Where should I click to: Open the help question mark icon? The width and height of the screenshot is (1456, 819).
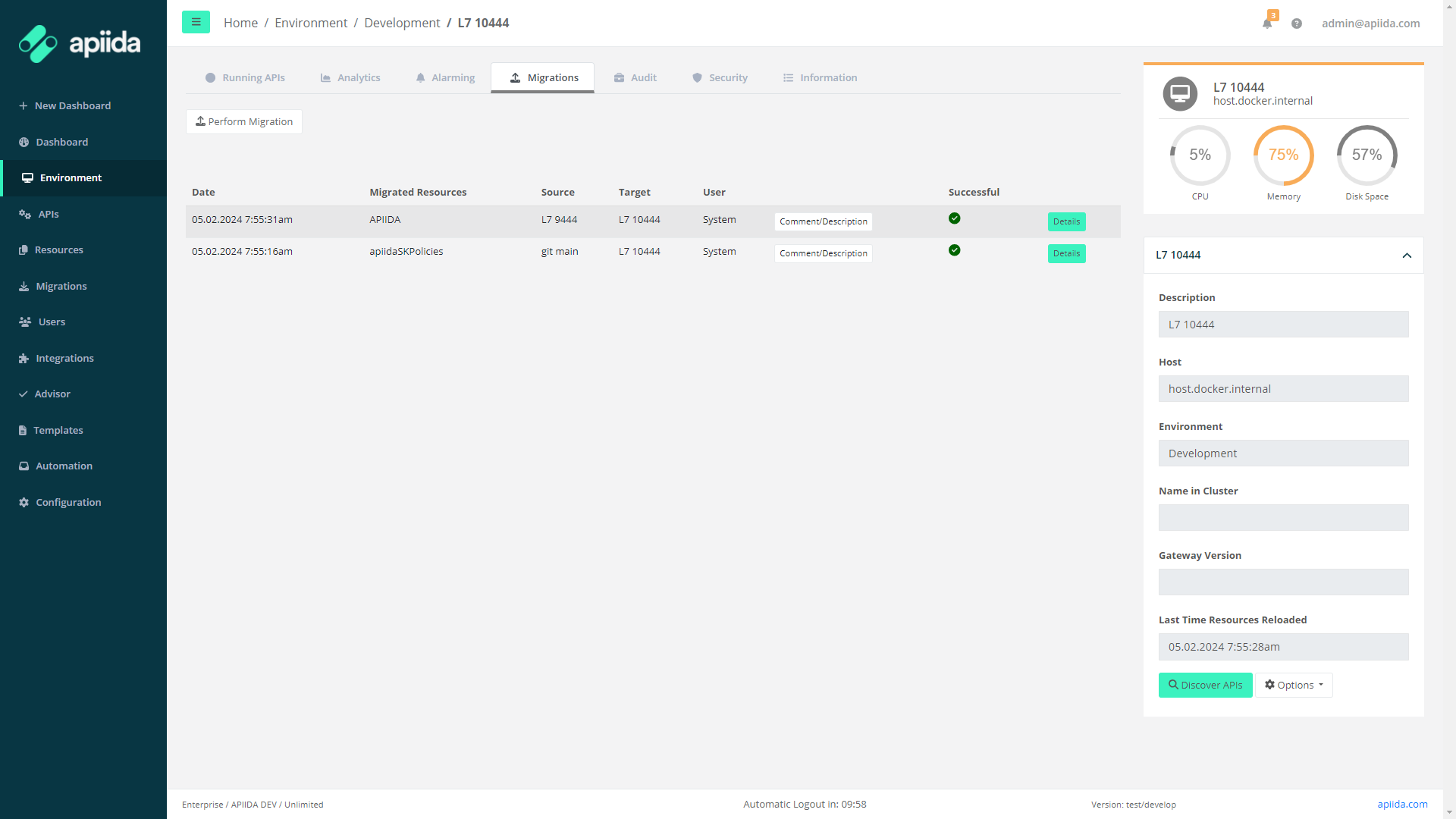coord(1297,24)
